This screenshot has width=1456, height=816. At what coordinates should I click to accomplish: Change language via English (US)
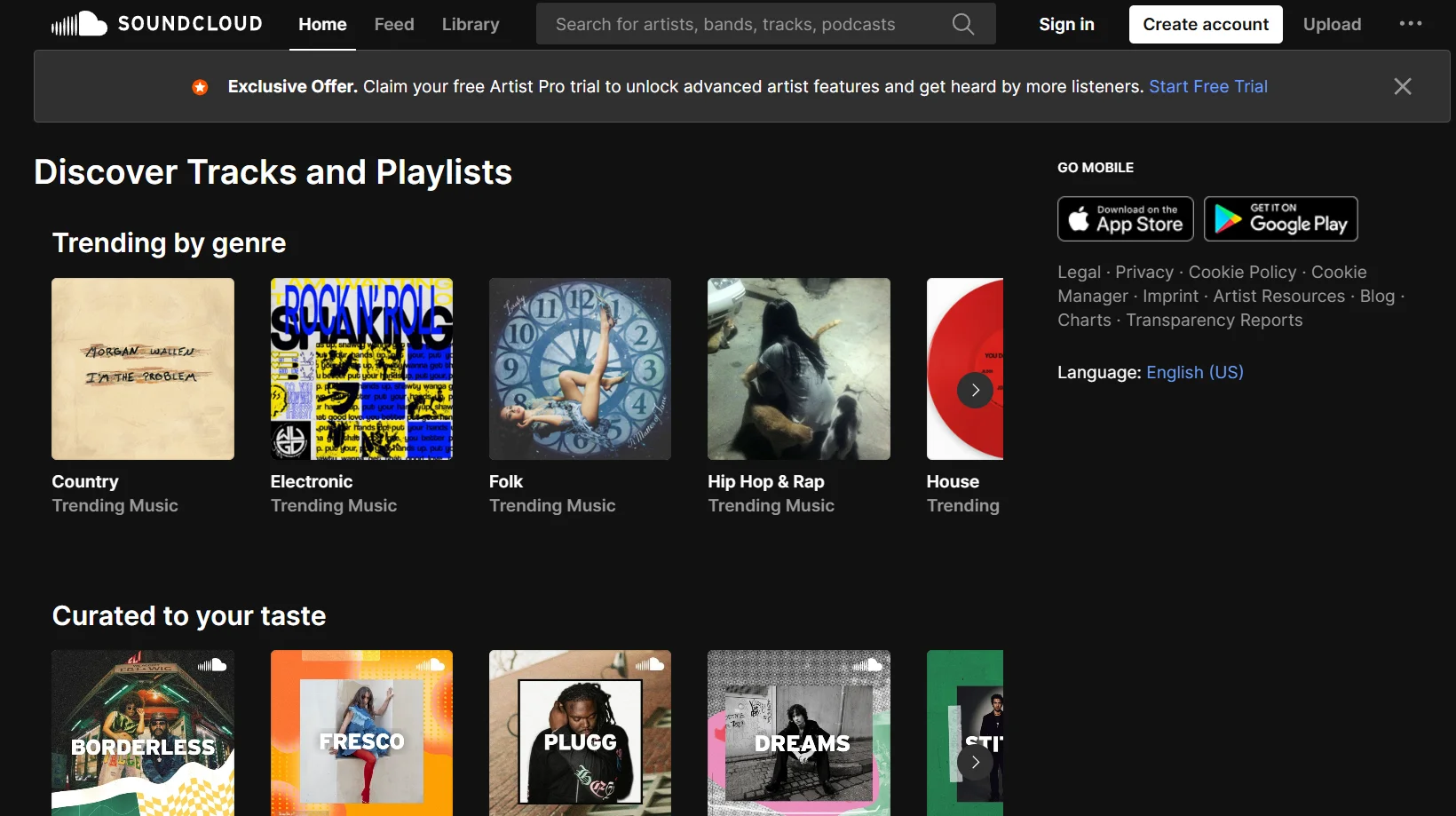tap(1195, 372)
